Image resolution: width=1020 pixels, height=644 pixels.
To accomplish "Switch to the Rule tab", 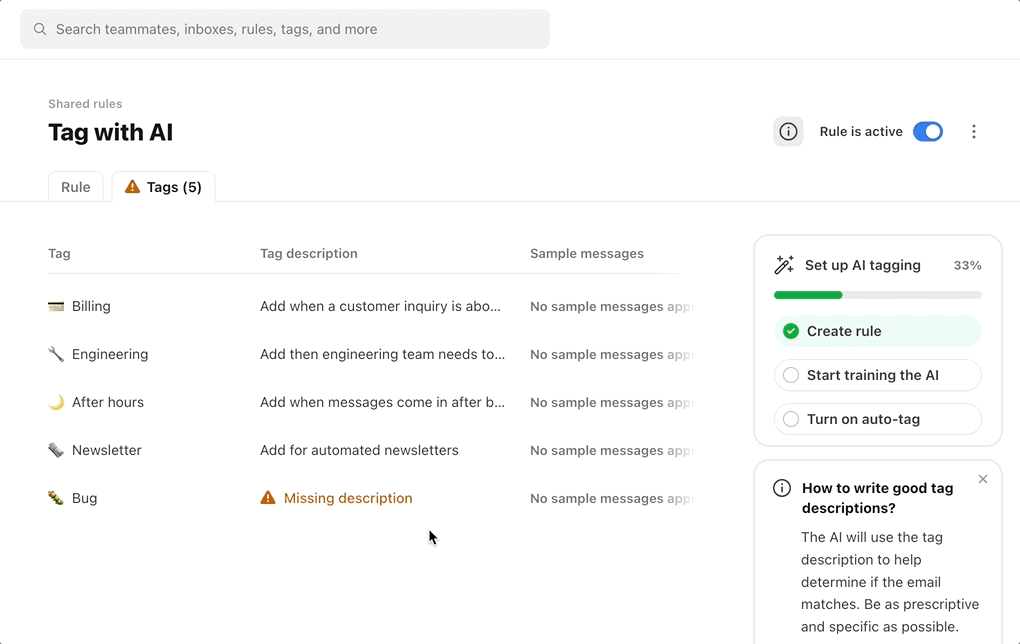I will (x=75, y=186).
